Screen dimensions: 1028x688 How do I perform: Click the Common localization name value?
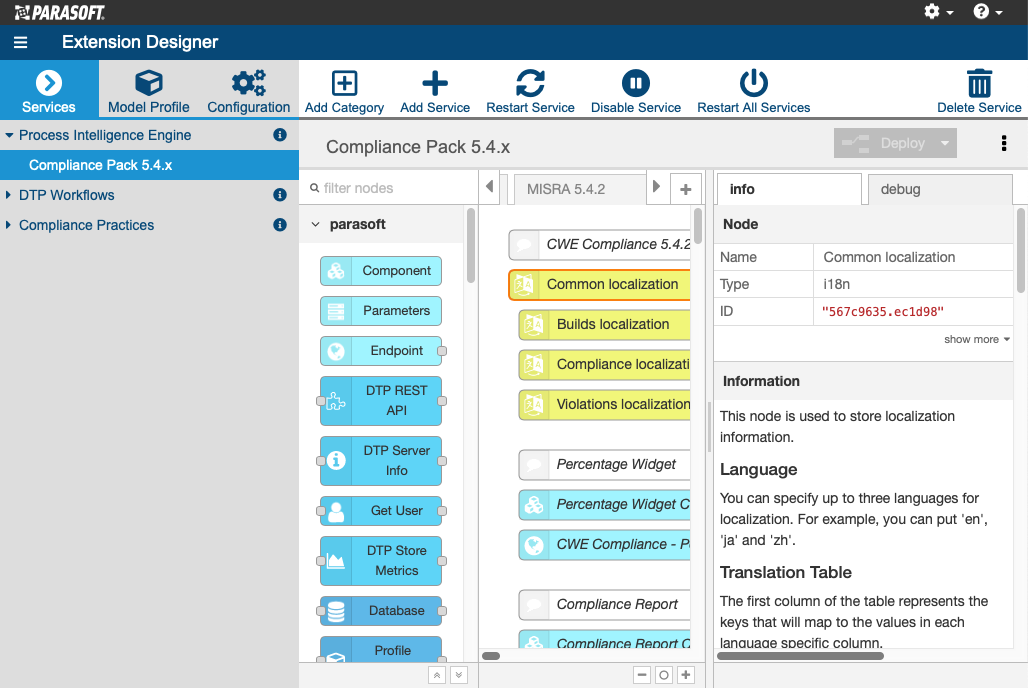coord(889,257)
